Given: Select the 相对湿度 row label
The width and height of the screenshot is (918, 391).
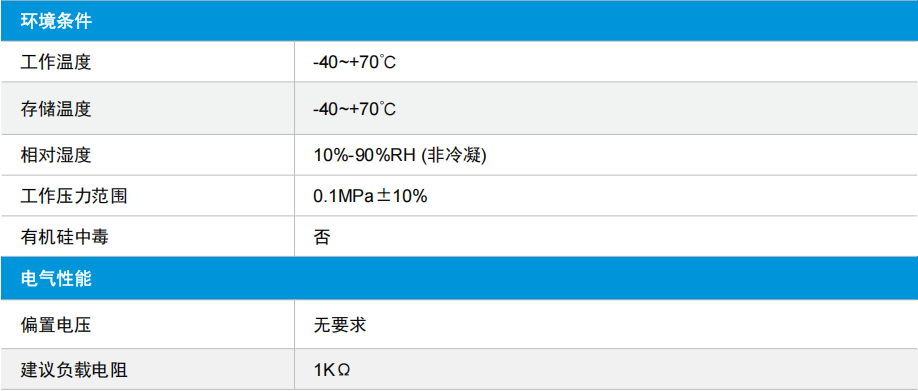Looking at the screenshot, I should 56,155.
